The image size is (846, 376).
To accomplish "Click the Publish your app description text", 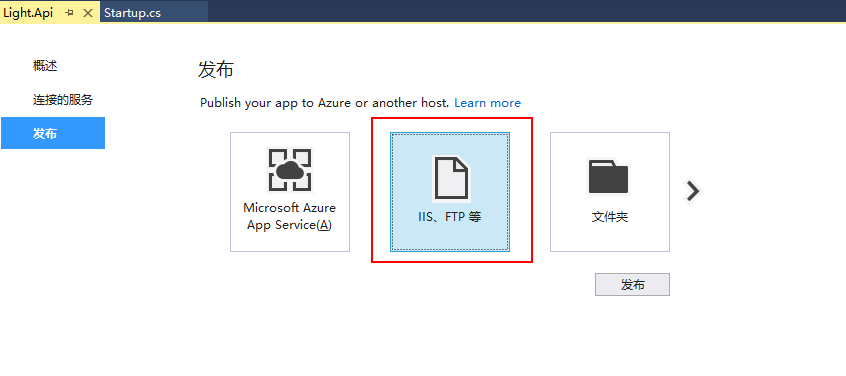I will 324,102.
